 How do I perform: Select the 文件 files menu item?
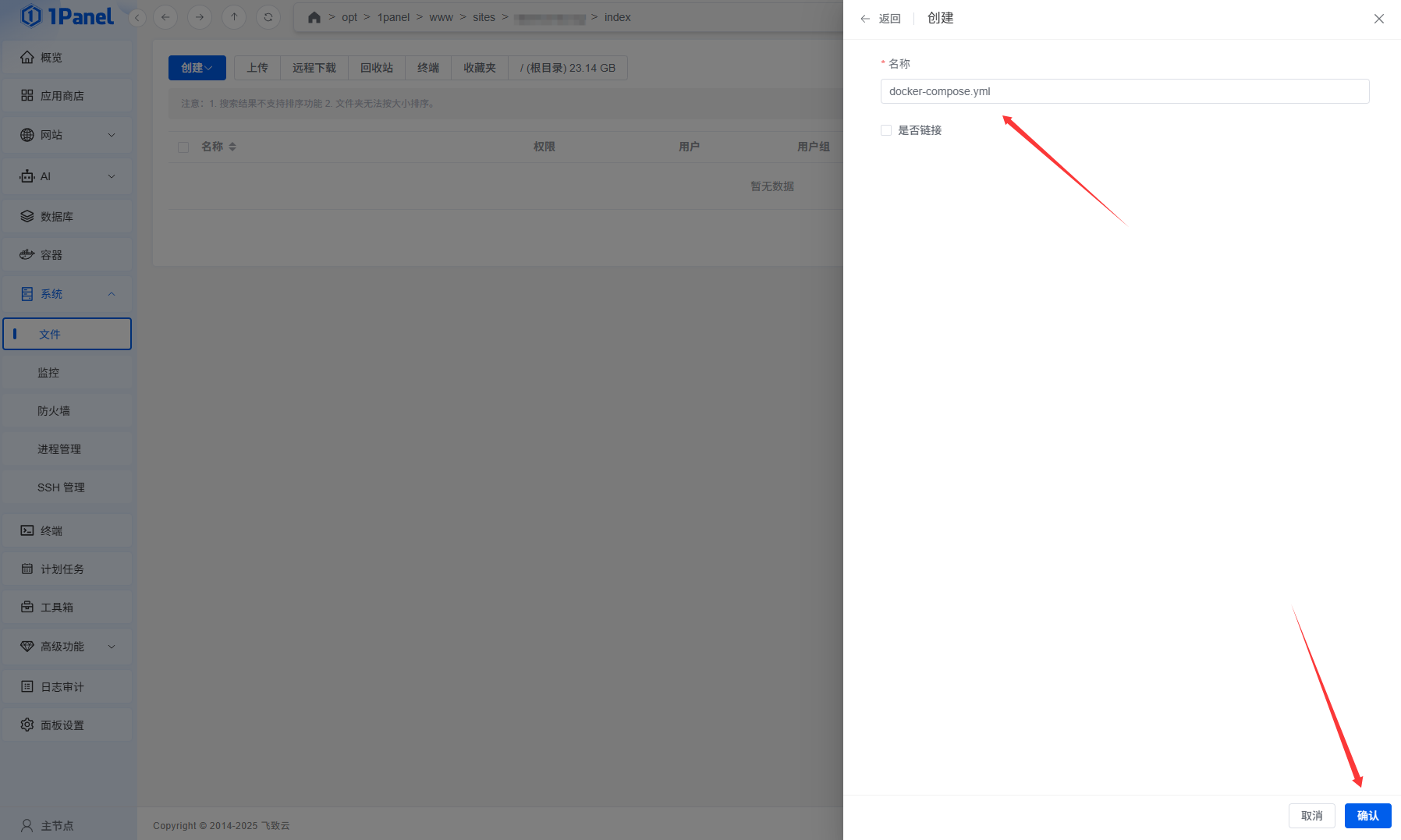tap(67, 334)
